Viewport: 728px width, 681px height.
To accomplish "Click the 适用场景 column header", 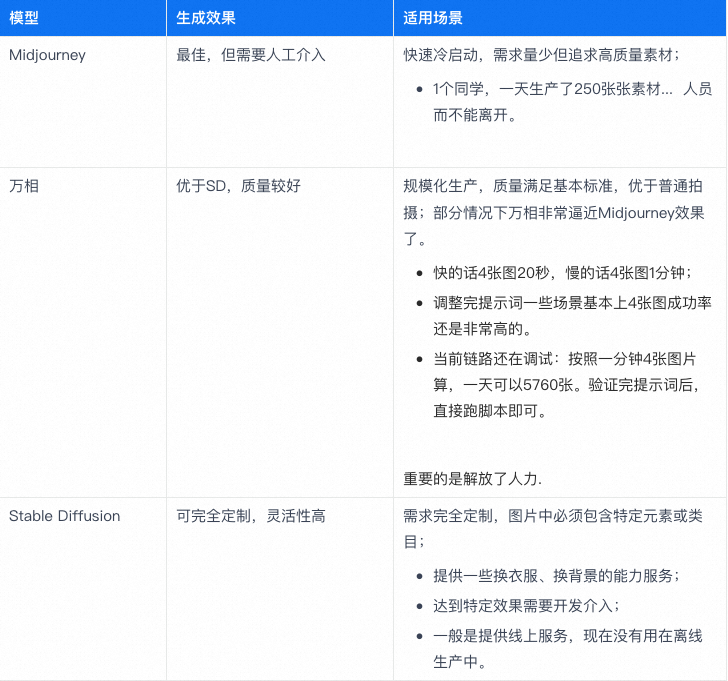I will [560, 18].
